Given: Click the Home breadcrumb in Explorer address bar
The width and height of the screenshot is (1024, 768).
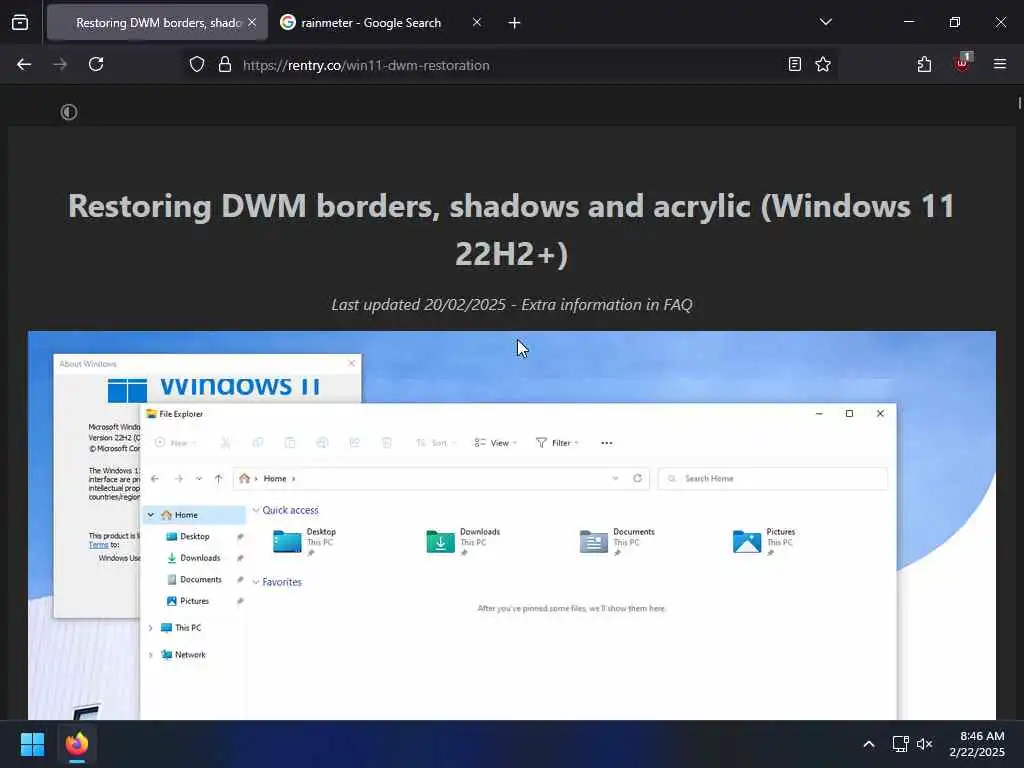Looking at the screenshot, I should coord(275,479).
